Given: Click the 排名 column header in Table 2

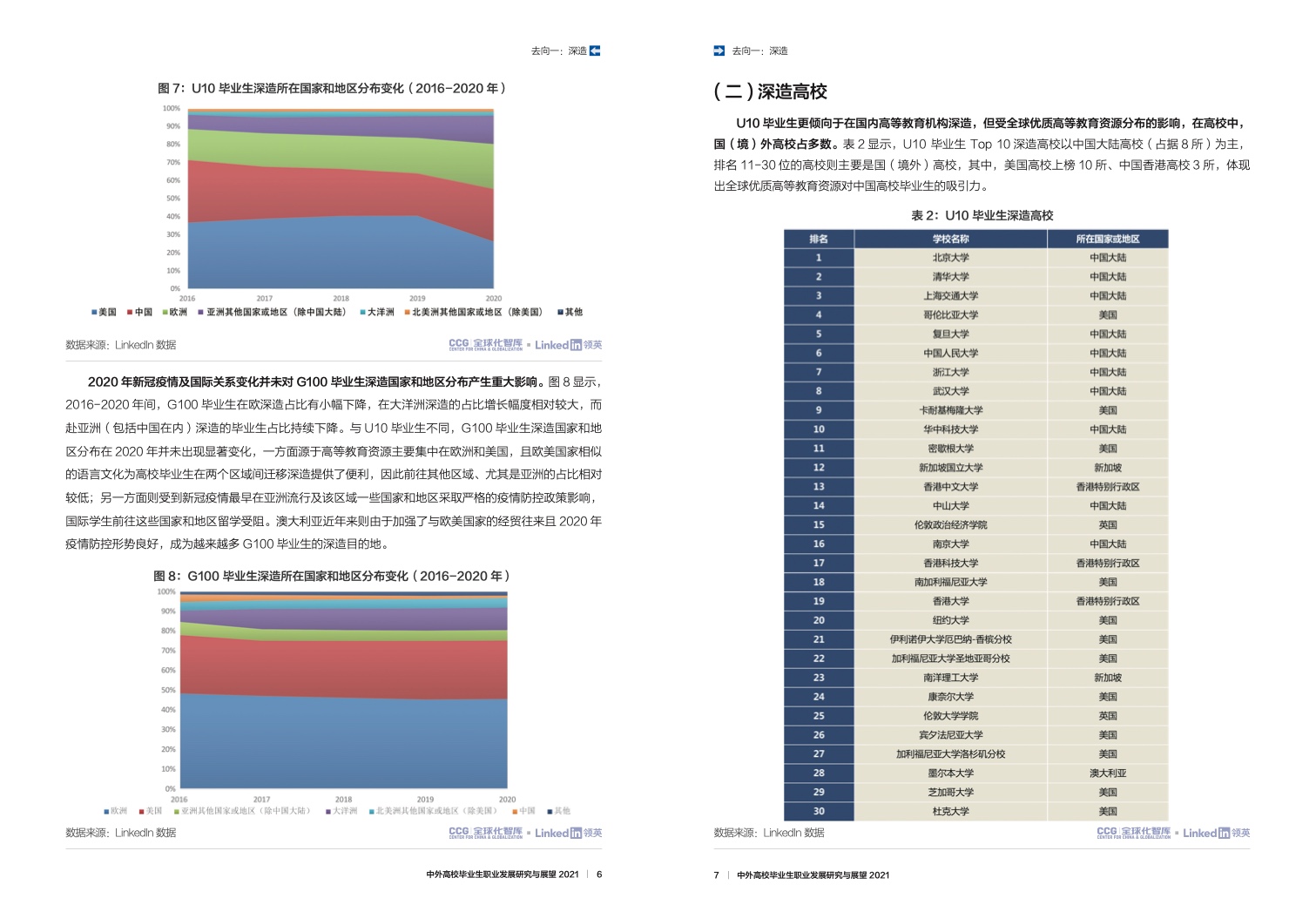Looking at the screenshot, I should click(818, 239).
